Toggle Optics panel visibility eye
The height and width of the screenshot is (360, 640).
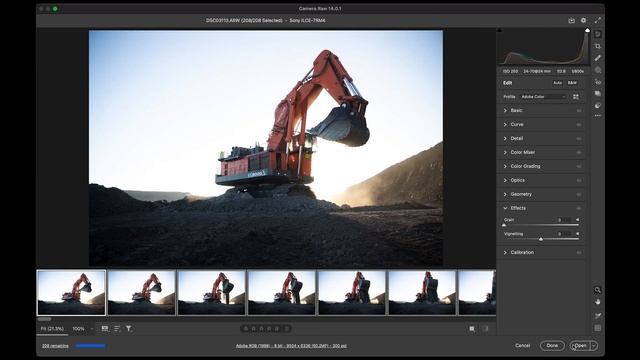tap(579, 180)
